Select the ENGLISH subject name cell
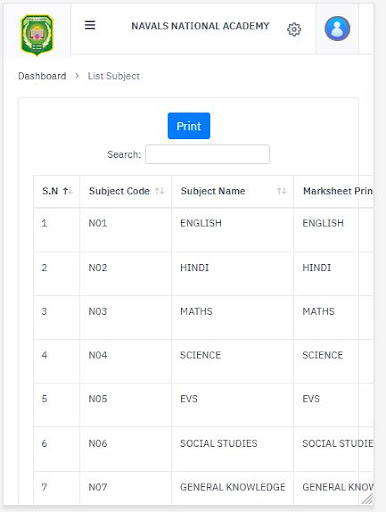 tap(201, 223)
